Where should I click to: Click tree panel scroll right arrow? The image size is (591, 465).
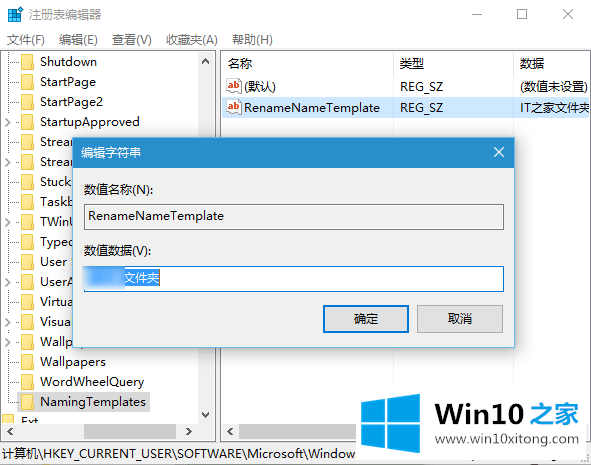[x=189, y=431]
